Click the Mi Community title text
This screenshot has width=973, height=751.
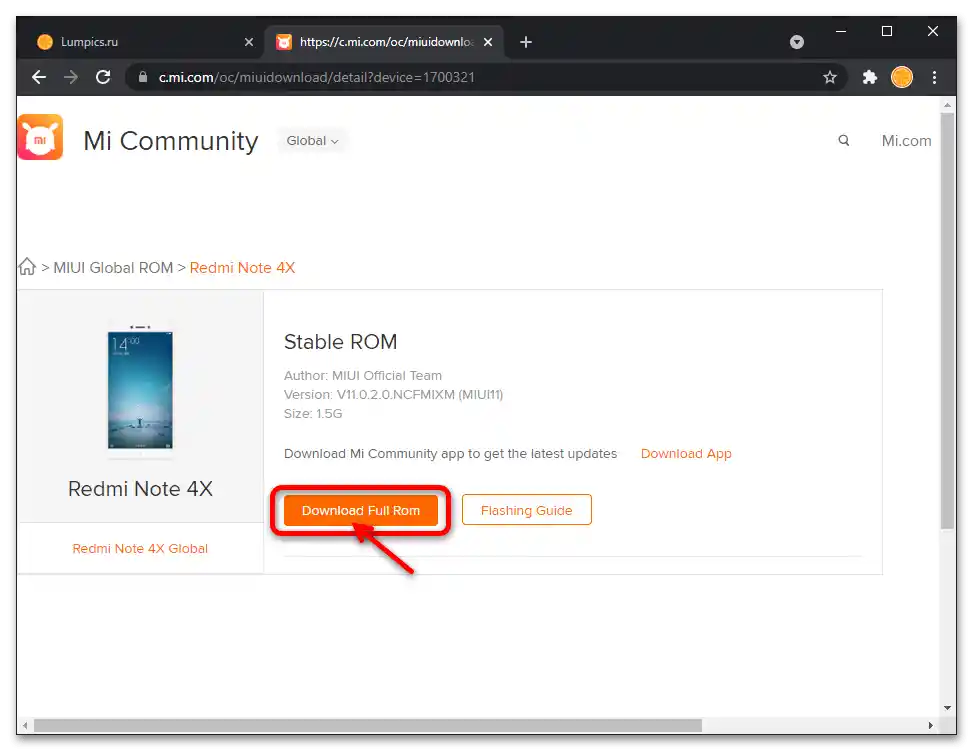pyautogui.click(x=171, y=141)
